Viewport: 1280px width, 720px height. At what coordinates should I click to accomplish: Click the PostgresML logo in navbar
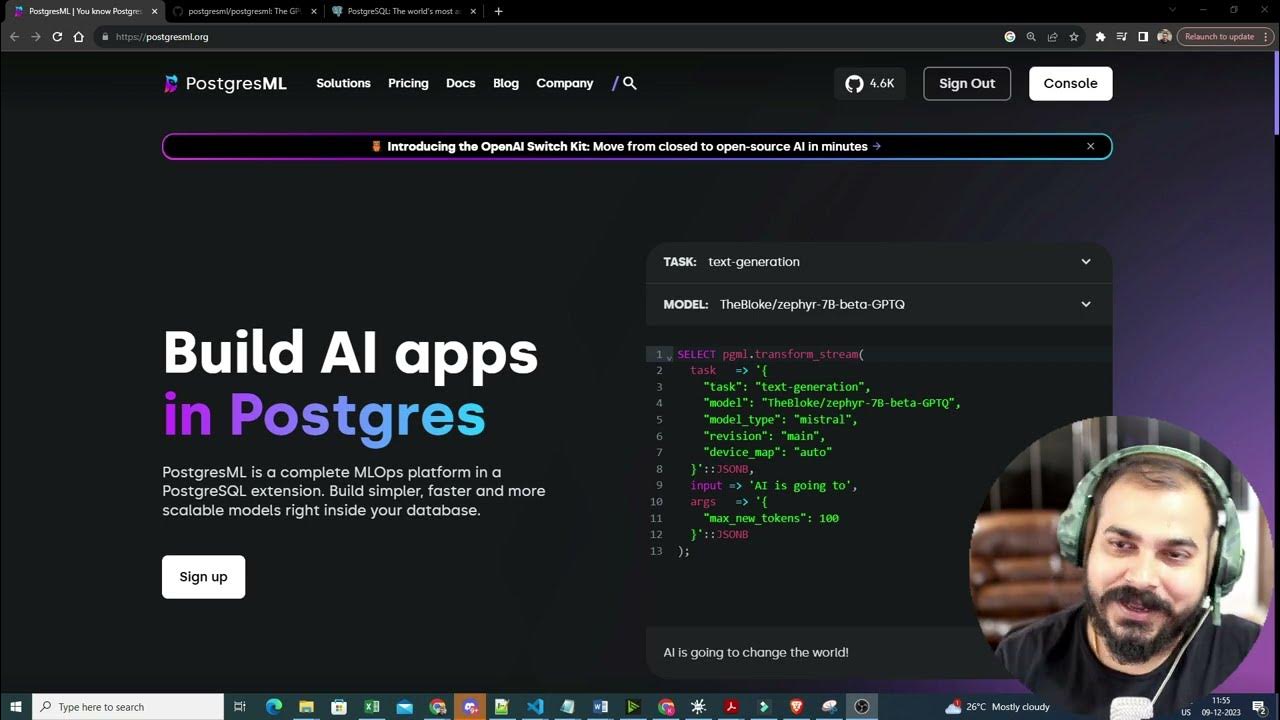tap(226, 83)
